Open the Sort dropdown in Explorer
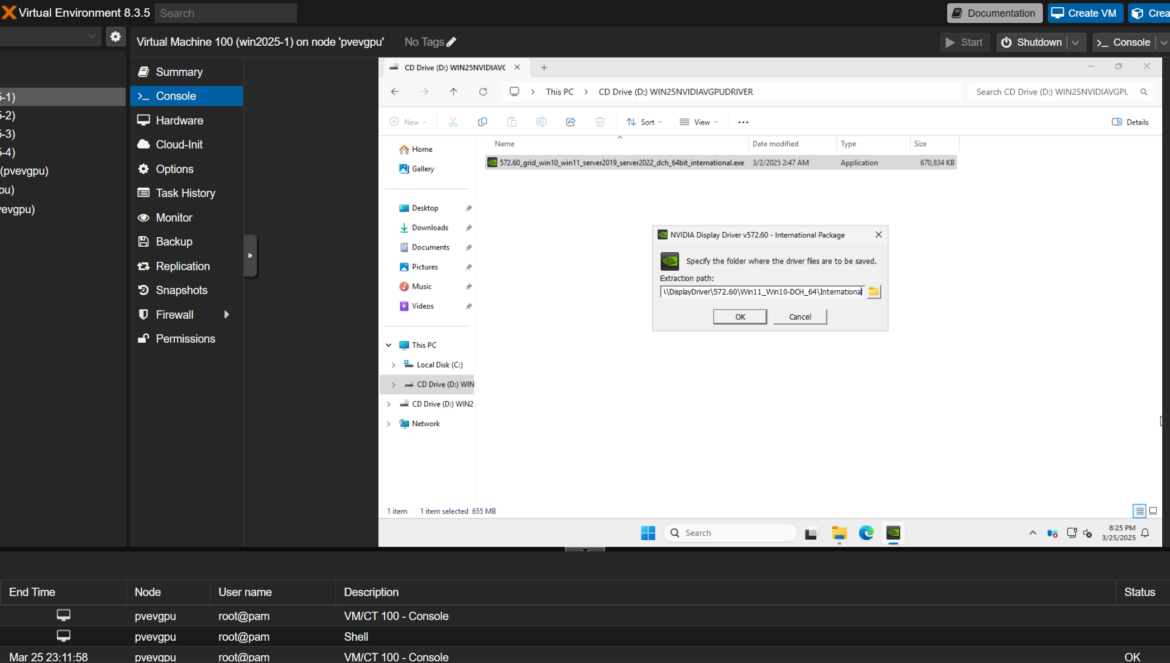Image resolution: width=1170 pixels, height=663 pixels. click(x=644, y=122)
